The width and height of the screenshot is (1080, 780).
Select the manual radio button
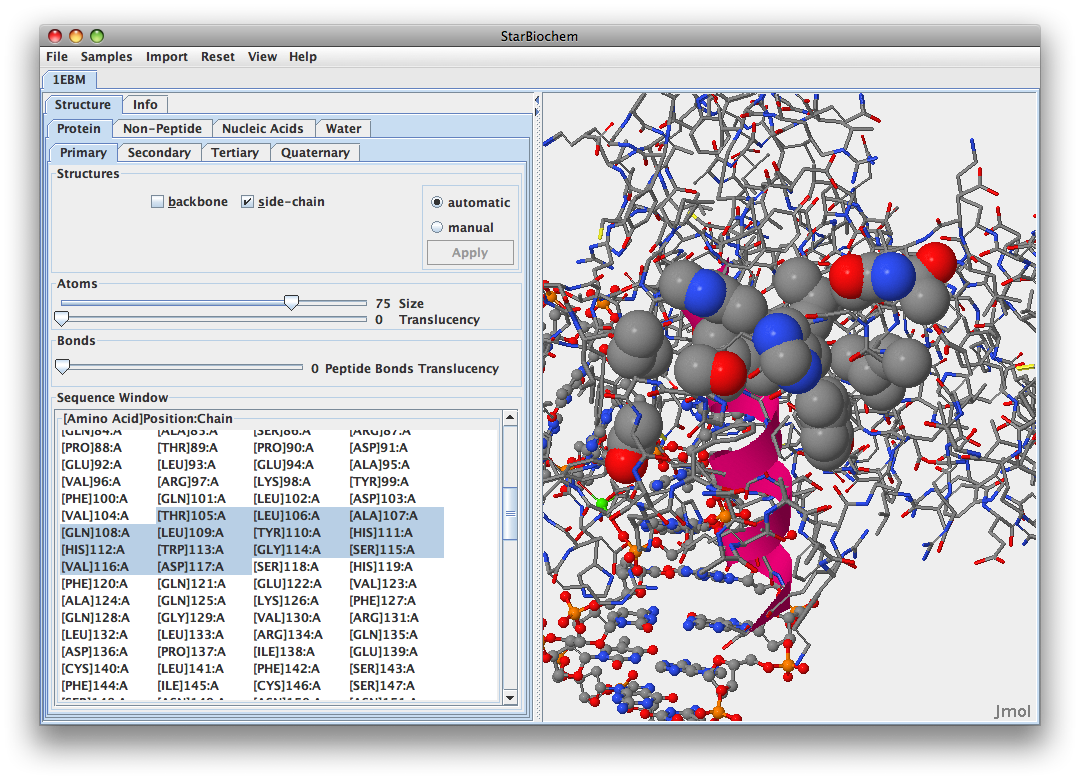click(437, 227)
